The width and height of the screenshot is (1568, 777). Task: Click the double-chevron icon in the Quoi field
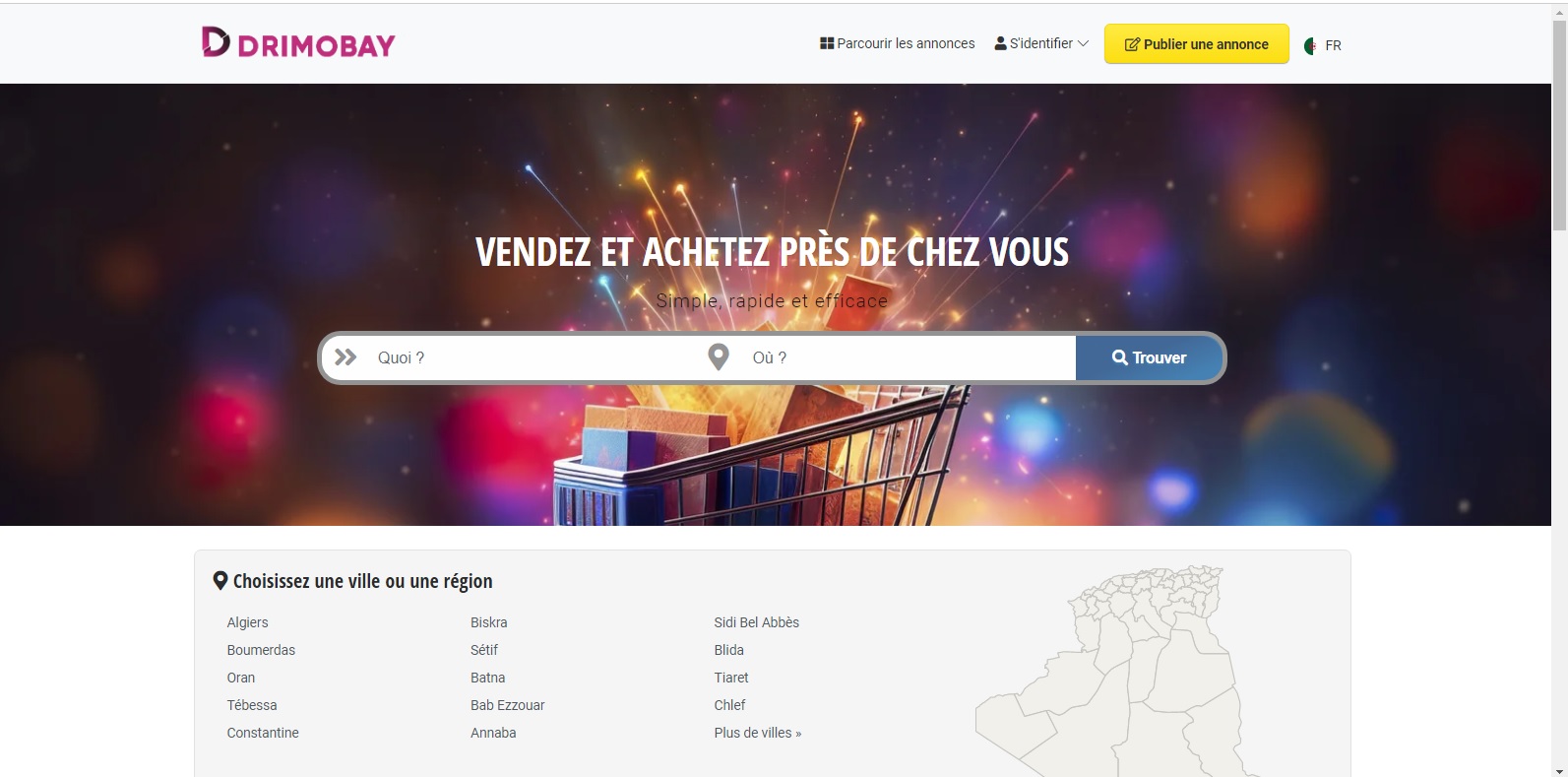point(345,357)
